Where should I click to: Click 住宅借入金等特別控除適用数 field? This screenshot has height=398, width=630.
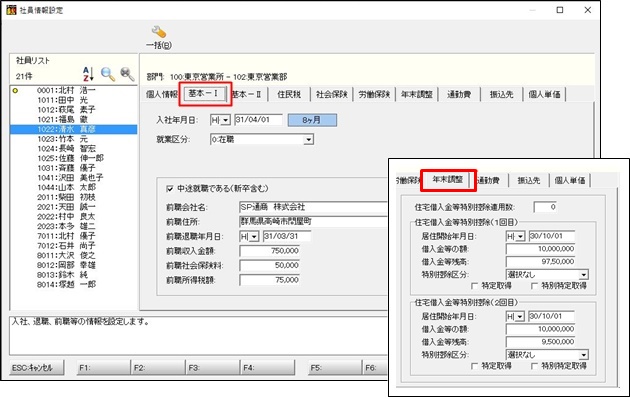545,207
